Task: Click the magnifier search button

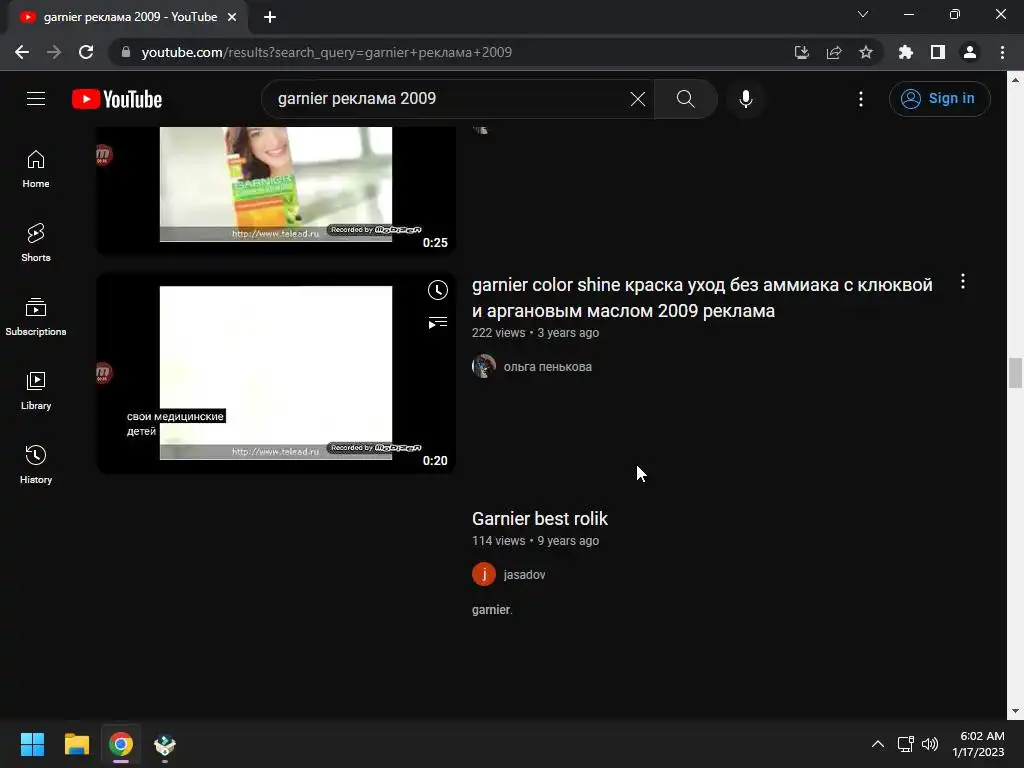Action: tap(685, 99)
